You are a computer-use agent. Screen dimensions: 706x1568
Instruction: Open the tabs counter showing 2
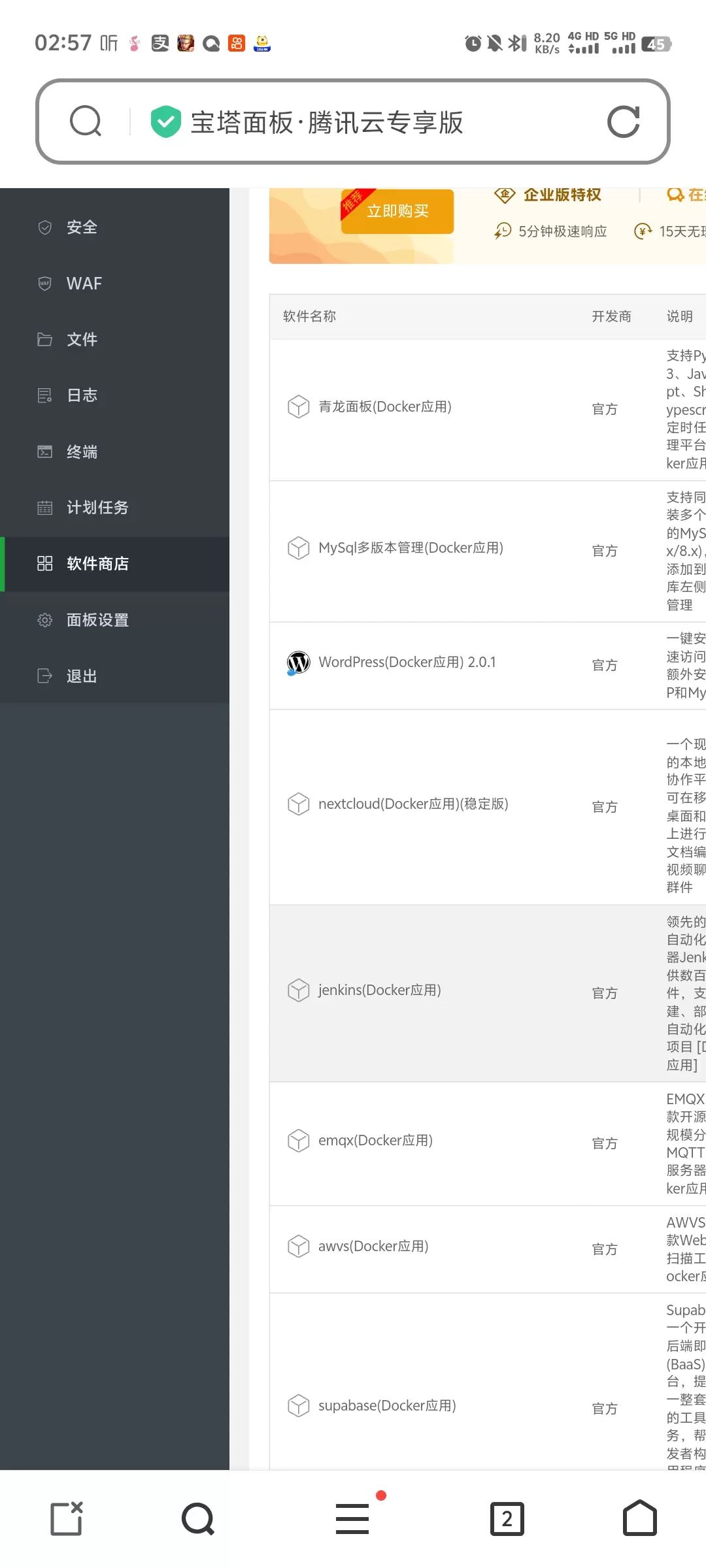(507, 1518)
